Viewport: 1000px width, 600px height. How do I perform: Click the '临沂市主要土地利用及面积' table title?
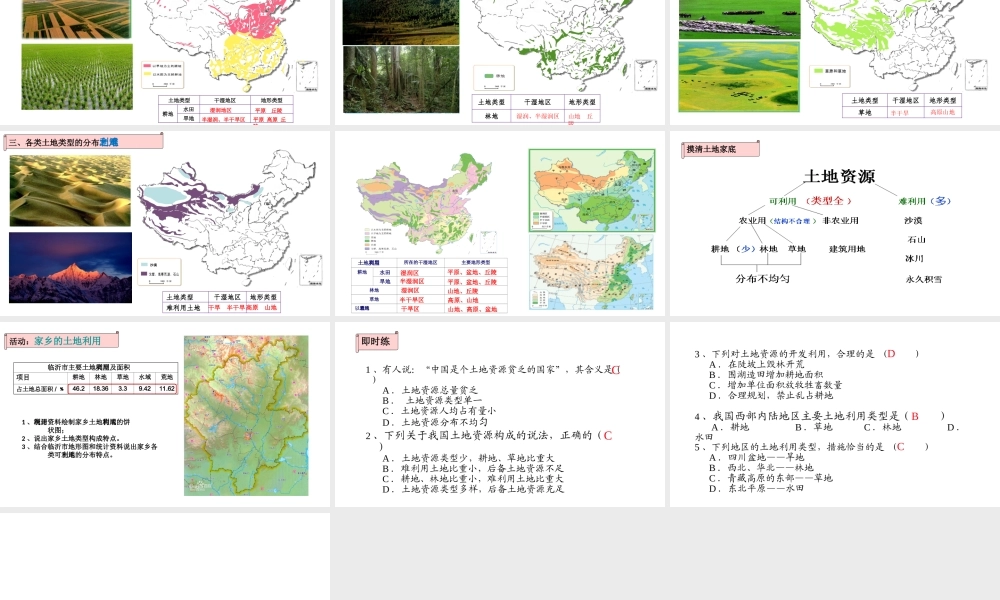click(x=89, y=367)
